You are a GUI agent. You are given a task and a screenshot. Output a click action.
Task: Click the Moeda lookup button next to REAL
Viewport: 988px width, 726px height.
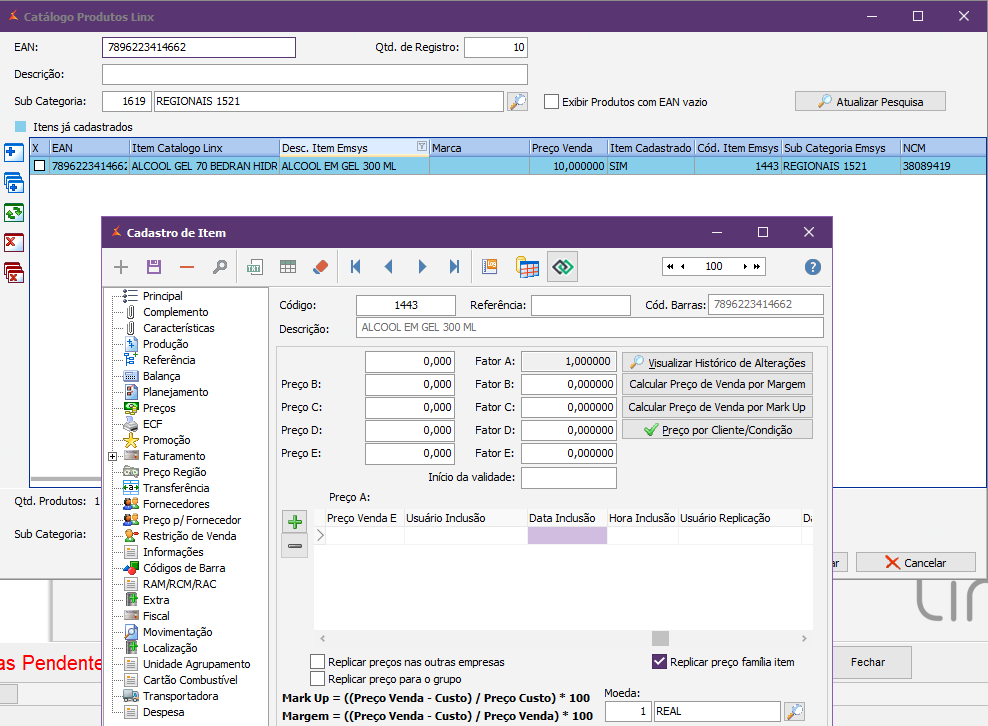[x=794, y=711]
